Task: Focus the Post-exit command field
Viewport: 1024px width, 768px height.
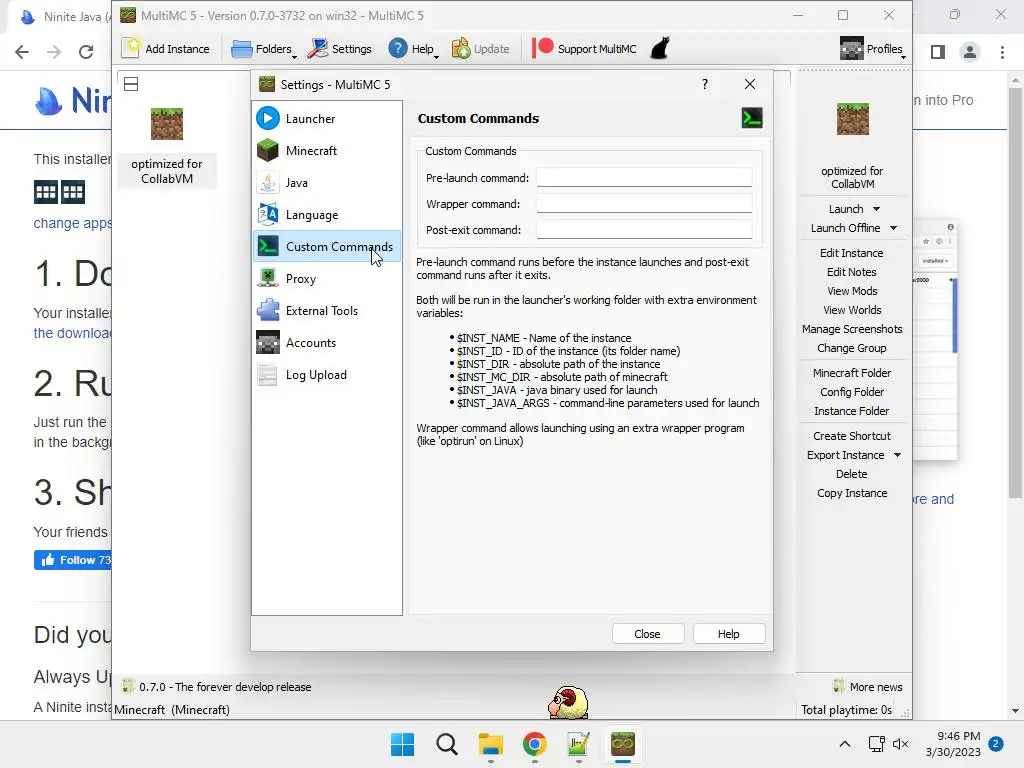Action: click(x=644, y=230)
